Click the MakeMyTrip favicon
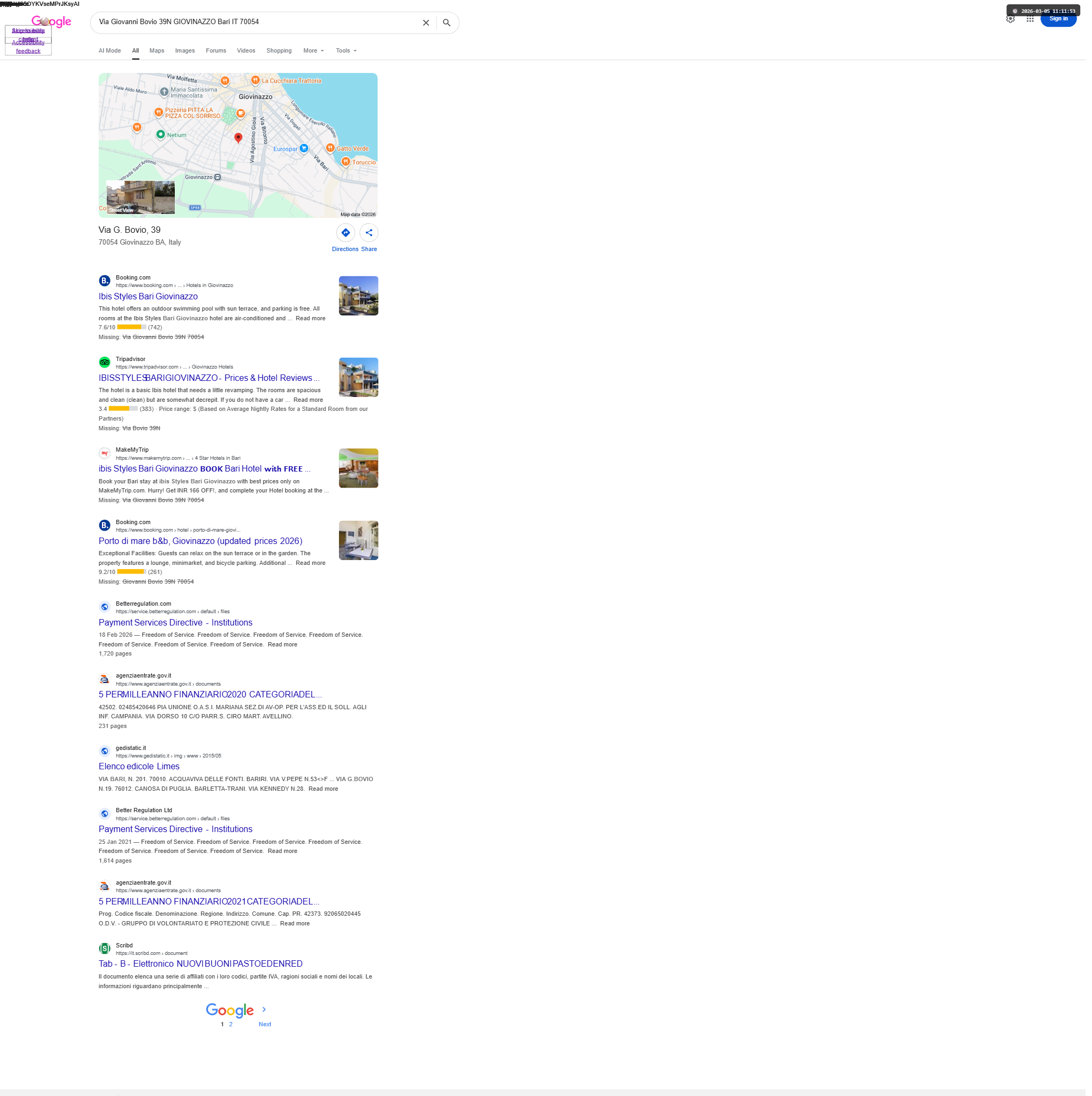Viewport: 1092px width, 1096px height. click(x=105, y=455)
